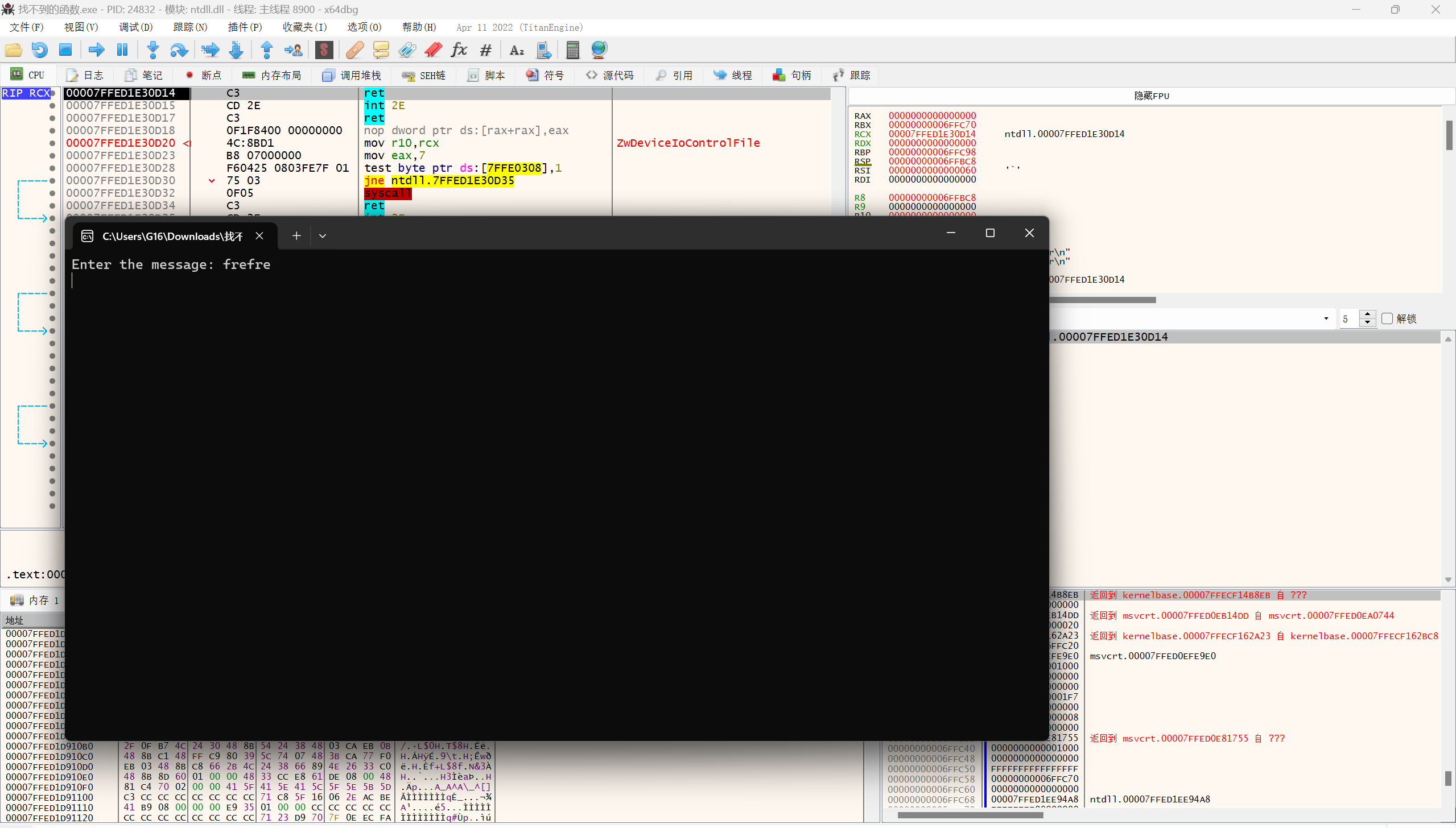Click the Run arrow toolbar icon
This screenshot has height=828, width=1456.
click(96, 50)
